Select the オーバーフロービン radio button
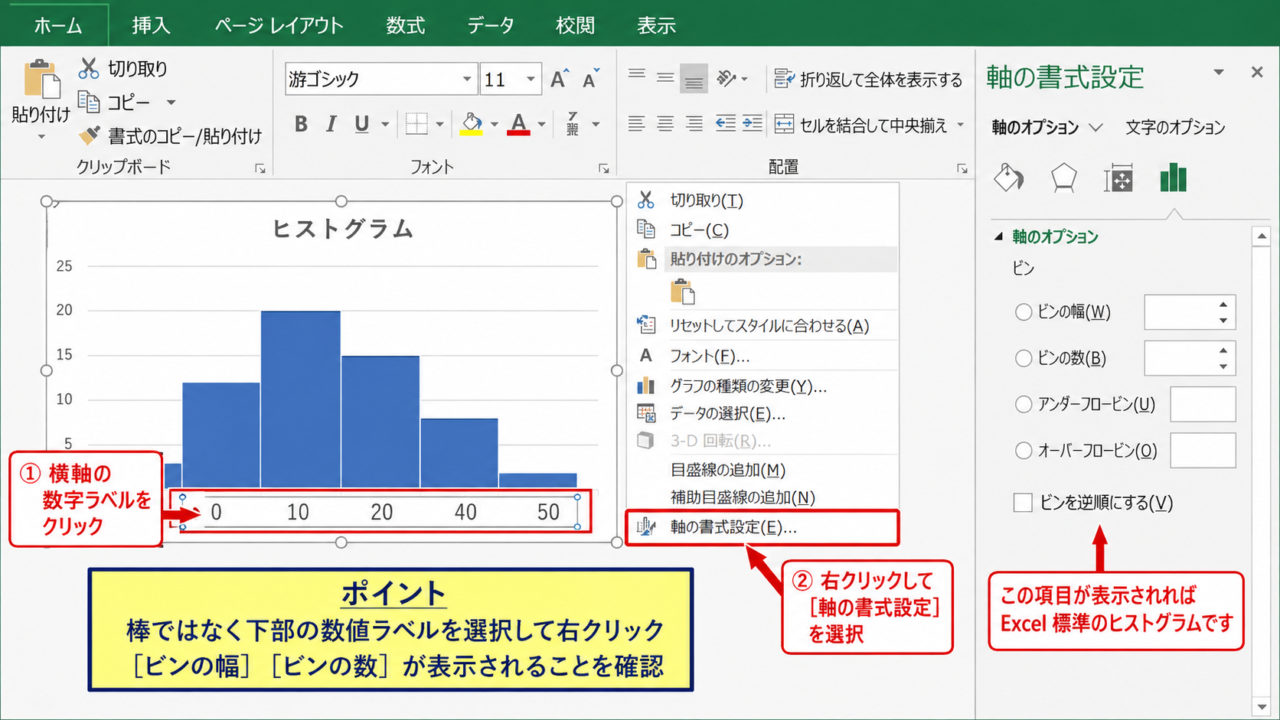 click(x=1023, y=451)
